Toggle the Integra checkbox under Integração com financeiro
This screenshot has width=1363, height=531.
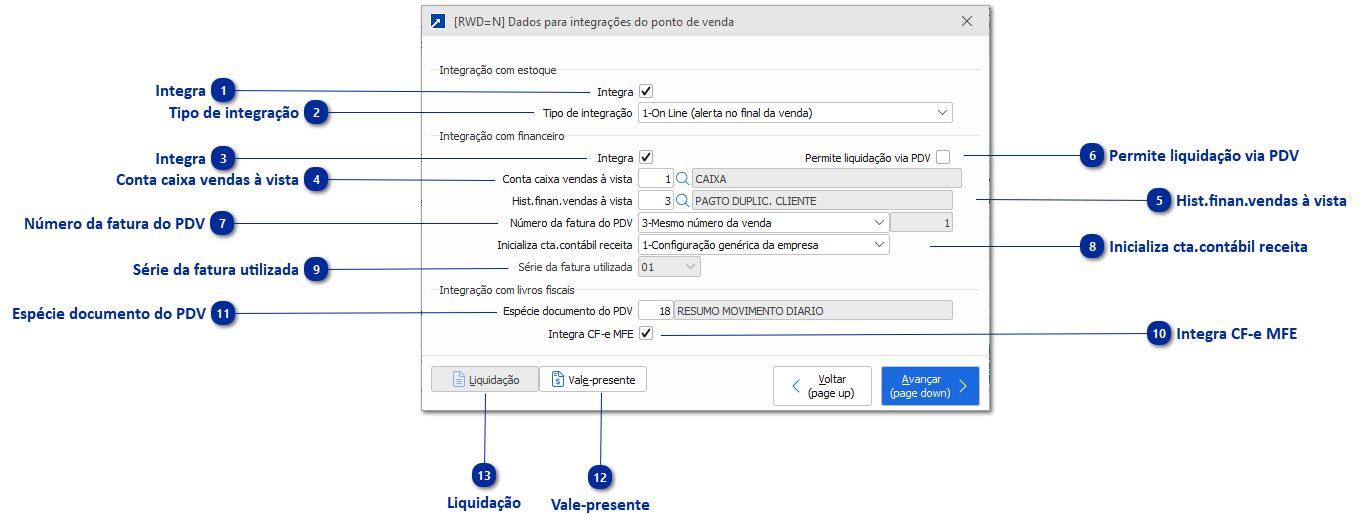coord(646,157)
